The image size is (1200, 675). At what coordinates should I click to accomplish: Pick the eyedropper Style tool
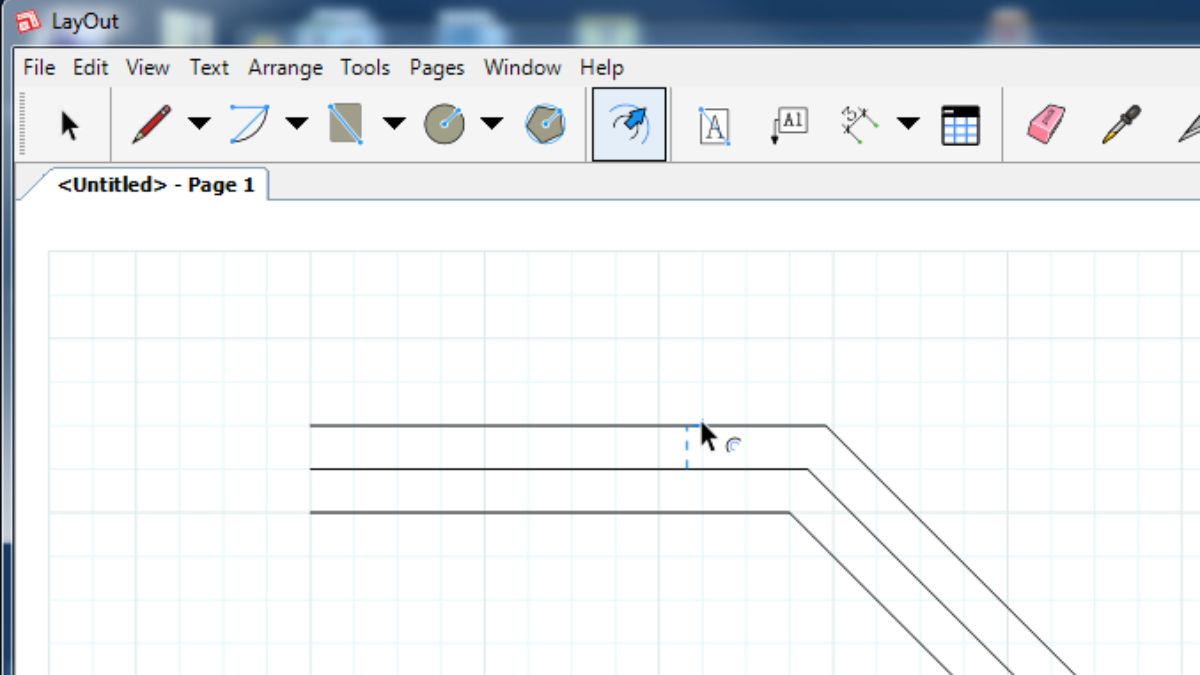[1121, 125]
